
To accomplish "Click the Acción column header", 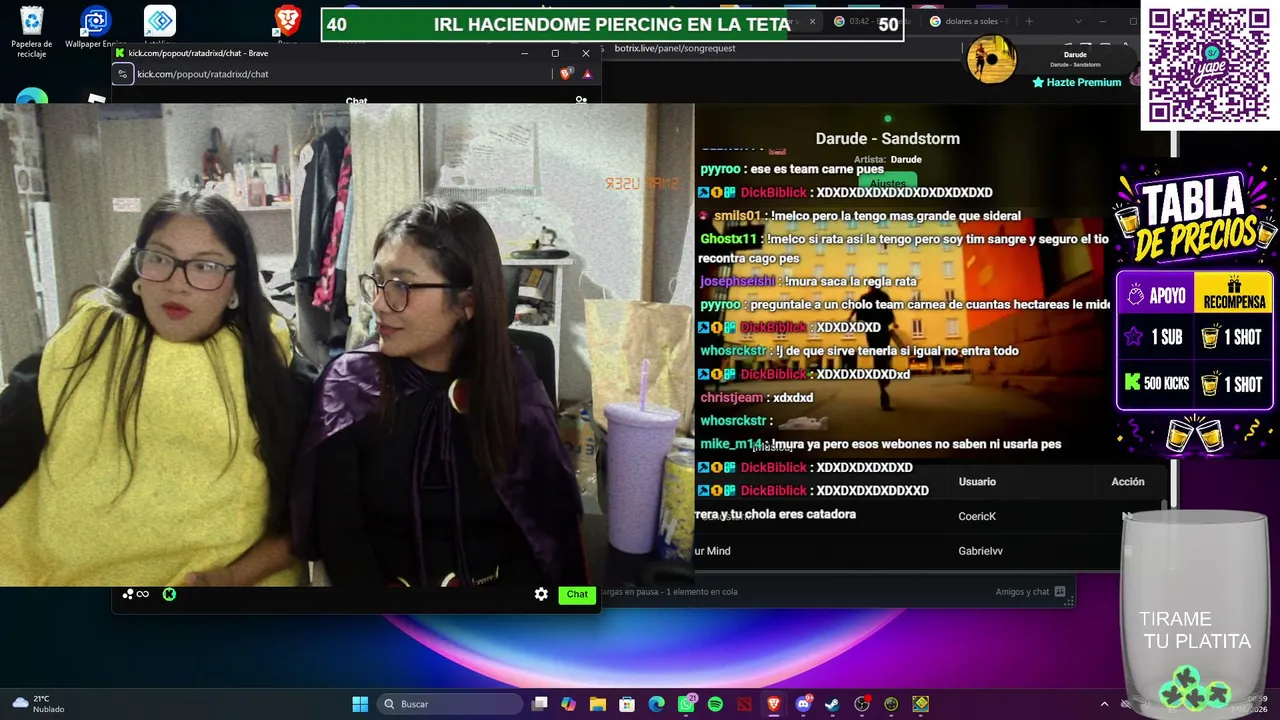I will (1128, 482).
